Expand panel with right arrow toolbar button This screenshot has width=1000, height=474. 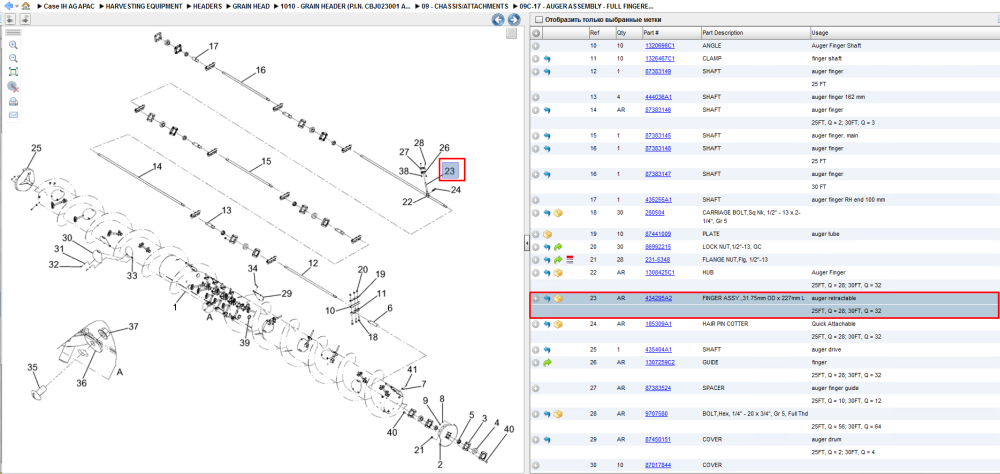pyautogui.click(x=26, y=19)
